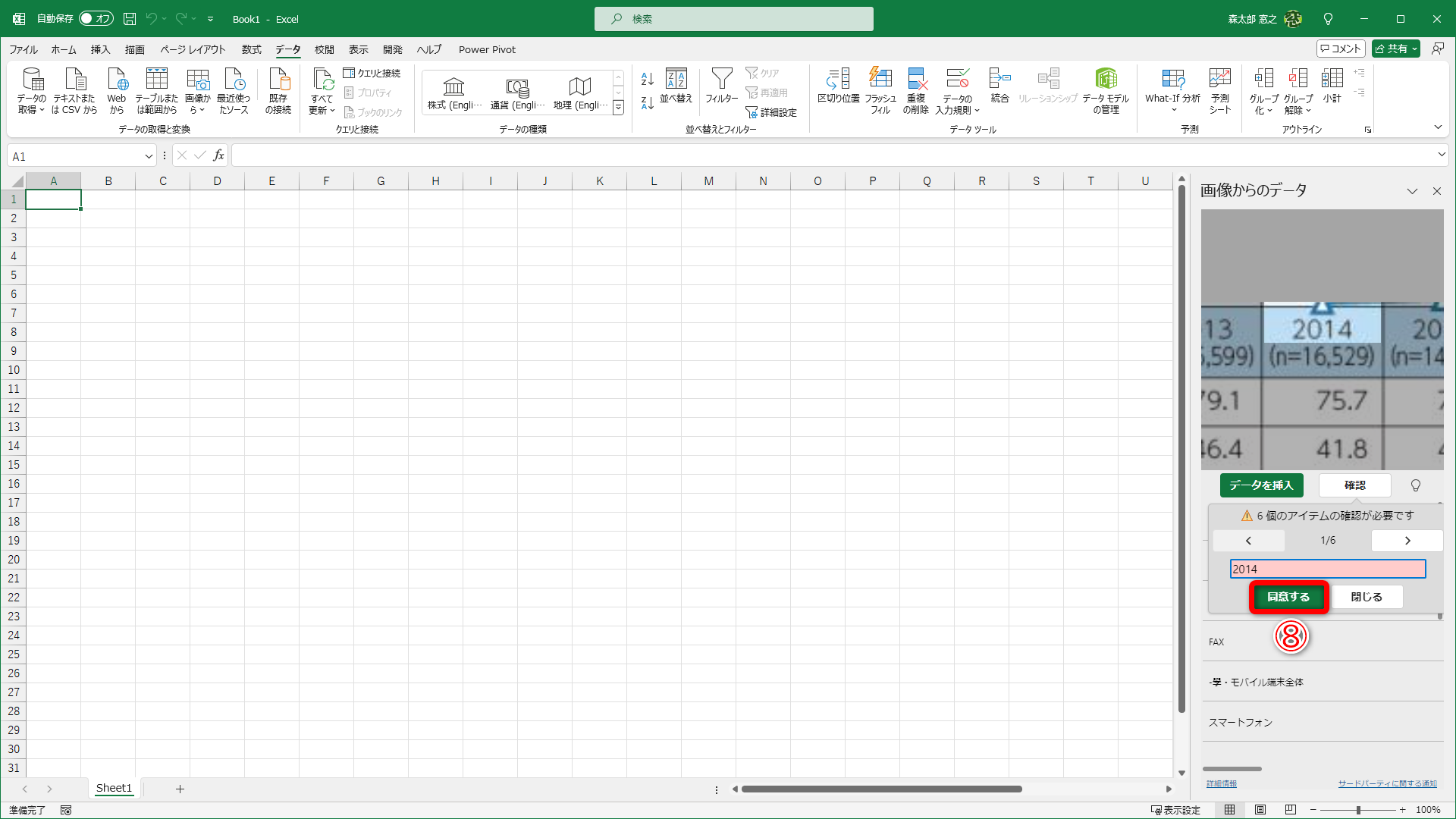Open the Review ribbon tab
Viewport: 1456px width, 819px height.
[325, 49]
